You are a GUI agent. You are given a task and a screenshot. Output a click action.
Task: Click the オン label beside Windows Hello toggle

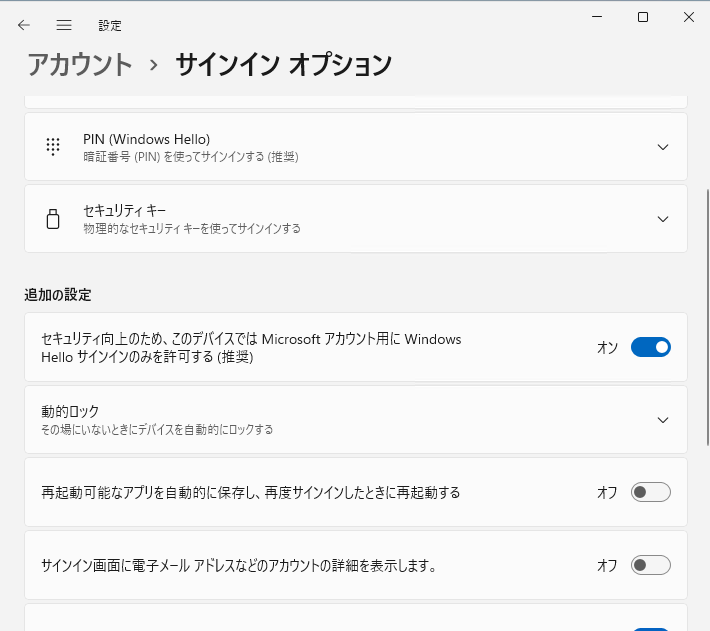607,347
